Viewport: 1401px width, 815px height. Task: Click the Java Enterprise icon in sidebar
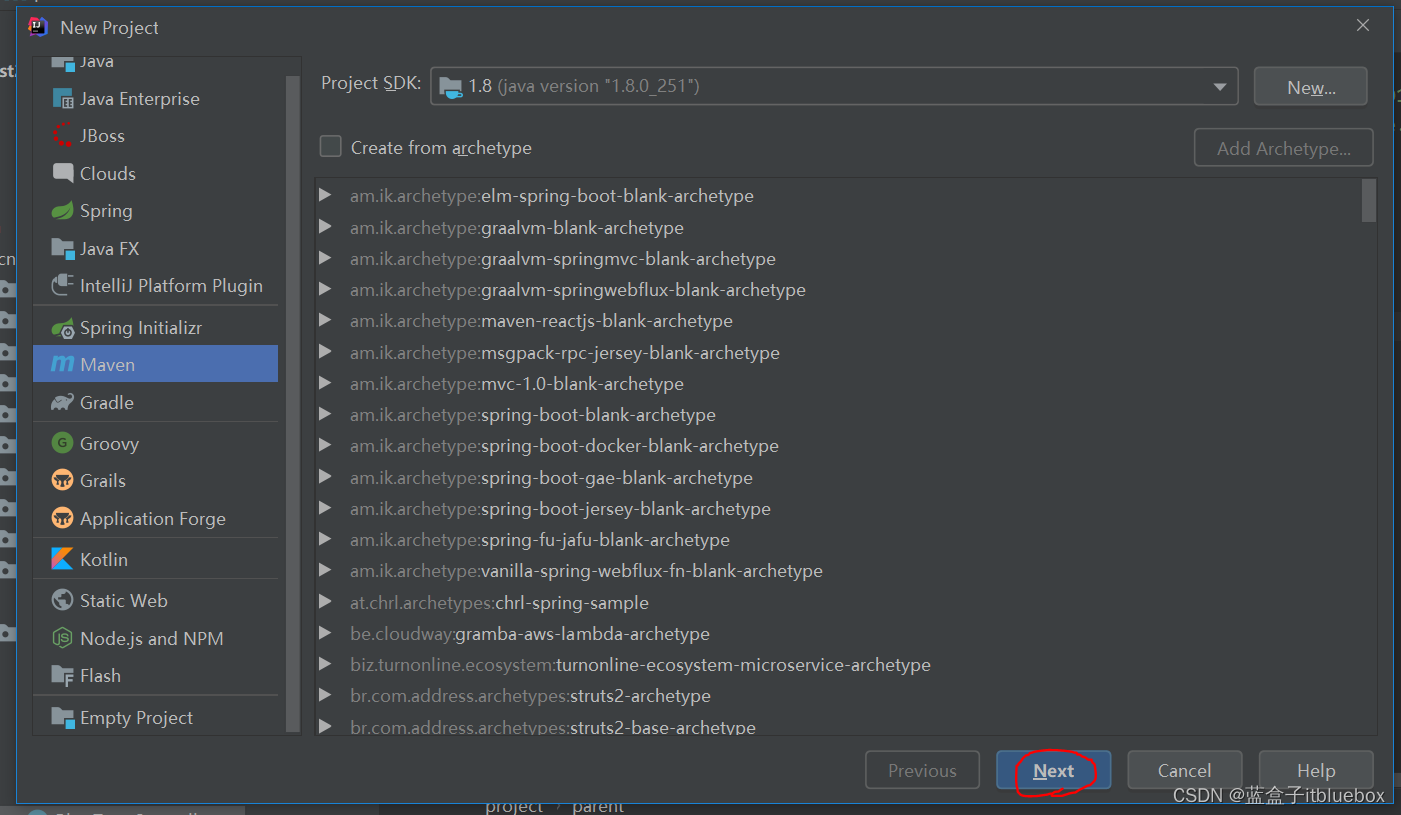pos(63,99)
